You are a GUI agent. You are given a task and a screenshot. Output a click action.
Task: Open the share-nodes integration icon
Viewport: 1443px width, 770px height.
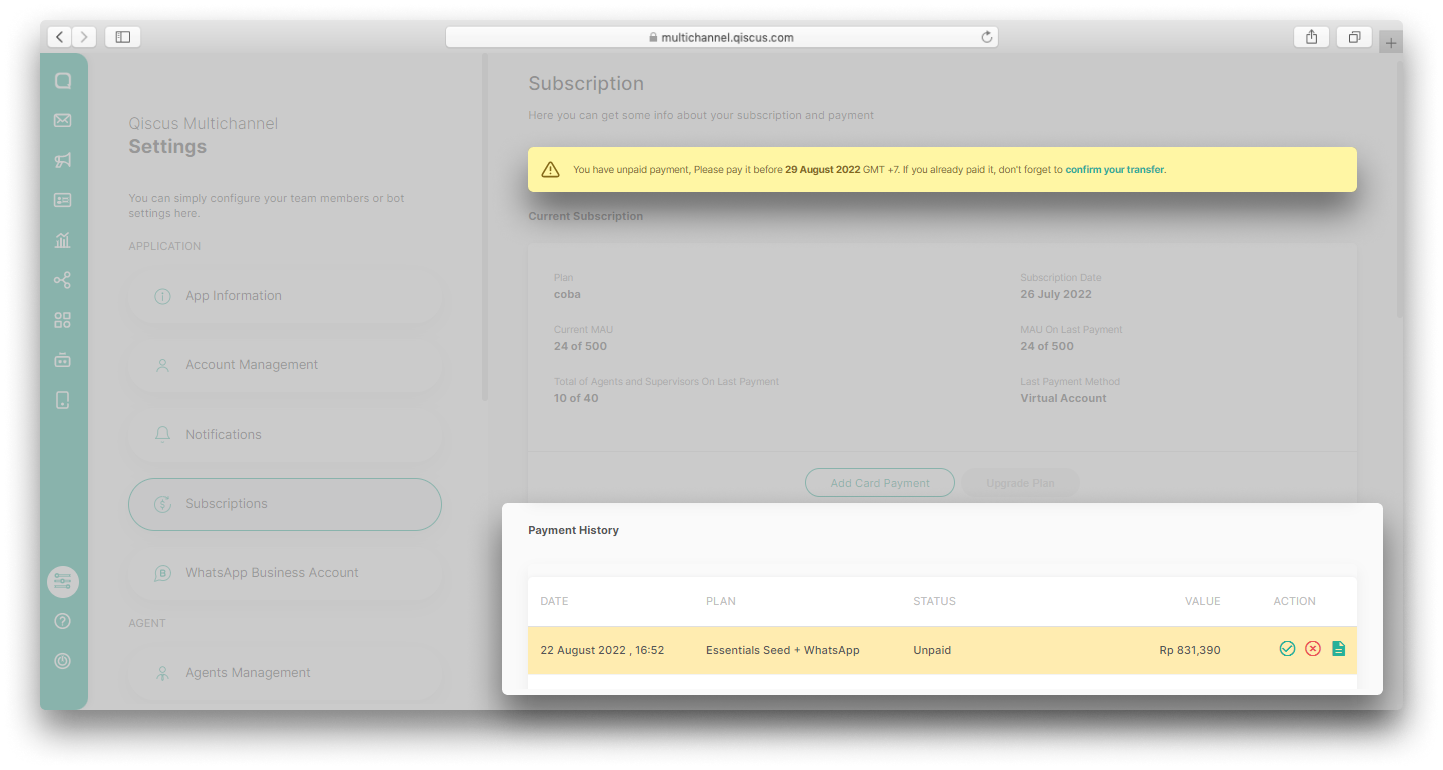click(x=62, y=280)
